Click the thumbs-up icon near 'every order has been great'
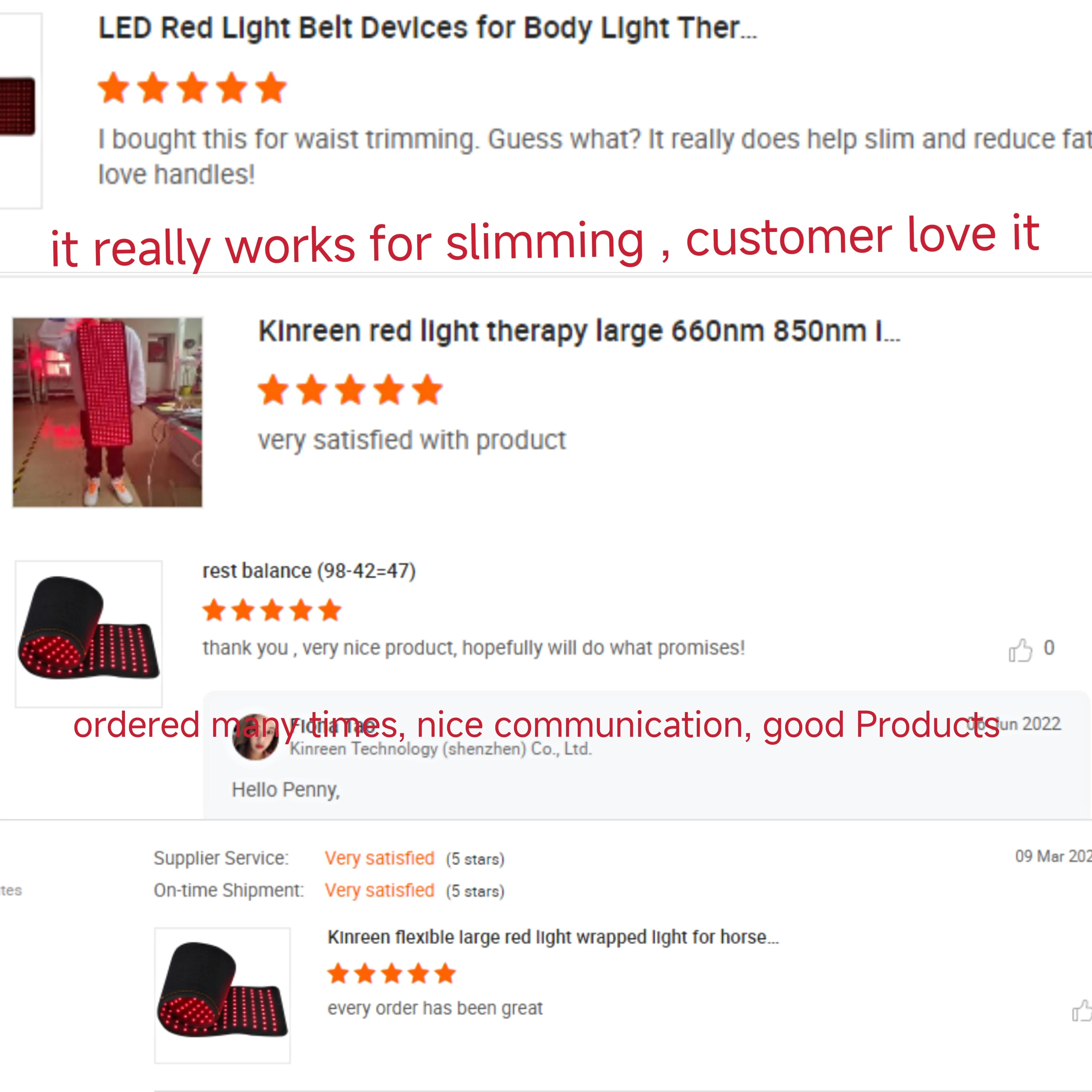1092x1092 pixels. pyautogui.click(x=1082, y=1011)
